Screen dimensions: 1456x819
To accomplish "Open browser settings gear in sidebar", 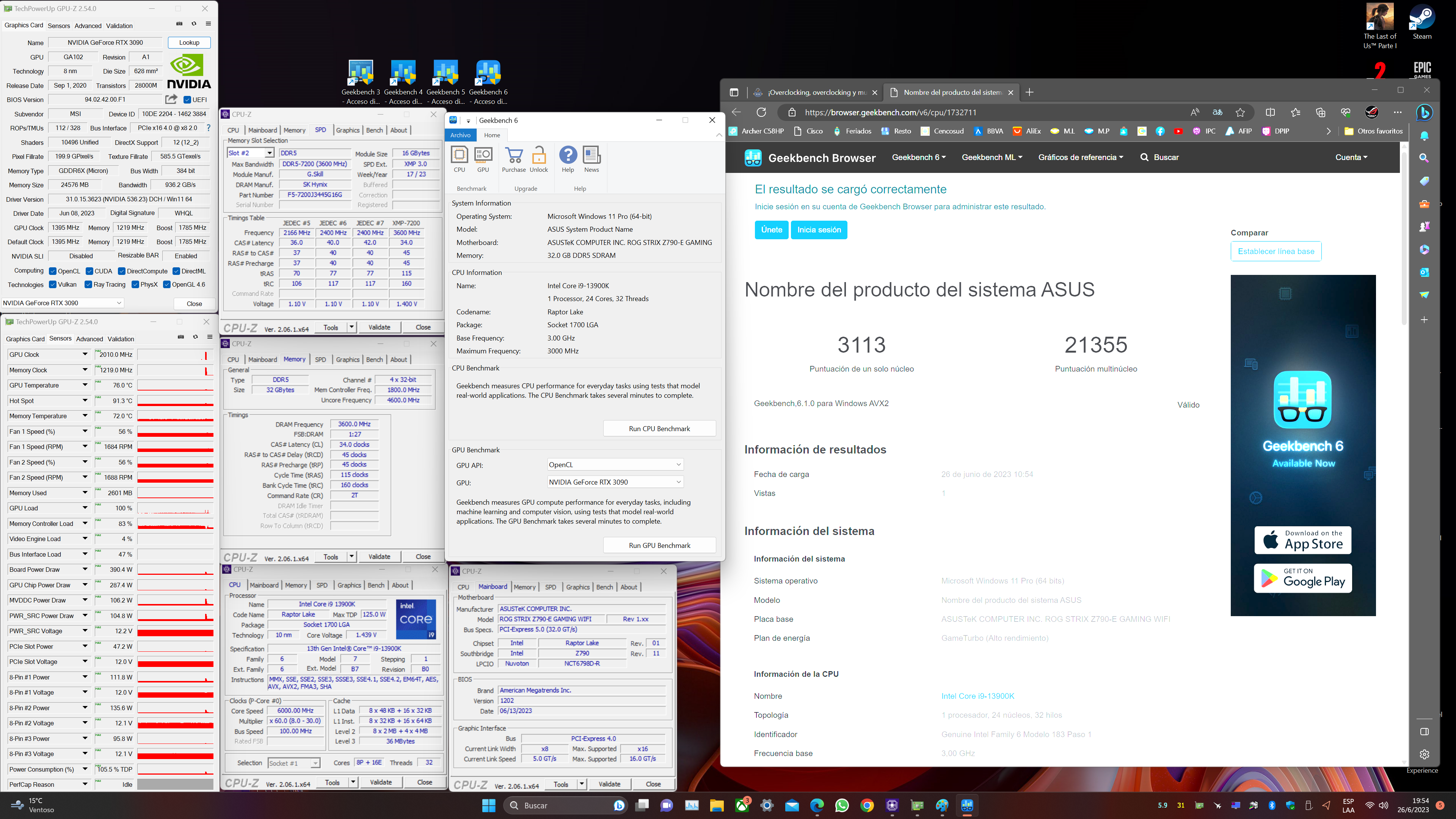I will point(1425,754).
